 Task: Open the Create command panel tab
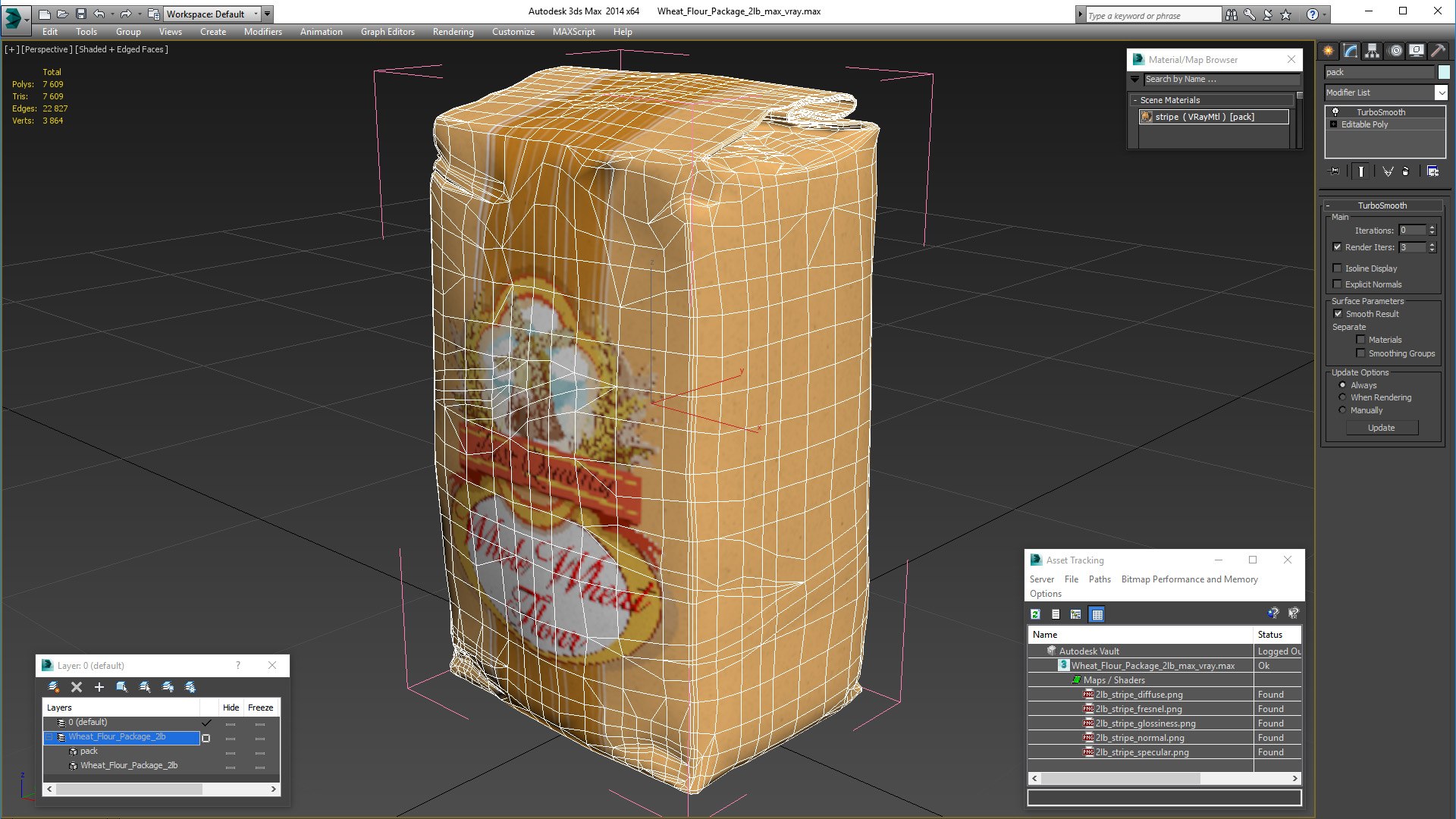coord(1329,51)
